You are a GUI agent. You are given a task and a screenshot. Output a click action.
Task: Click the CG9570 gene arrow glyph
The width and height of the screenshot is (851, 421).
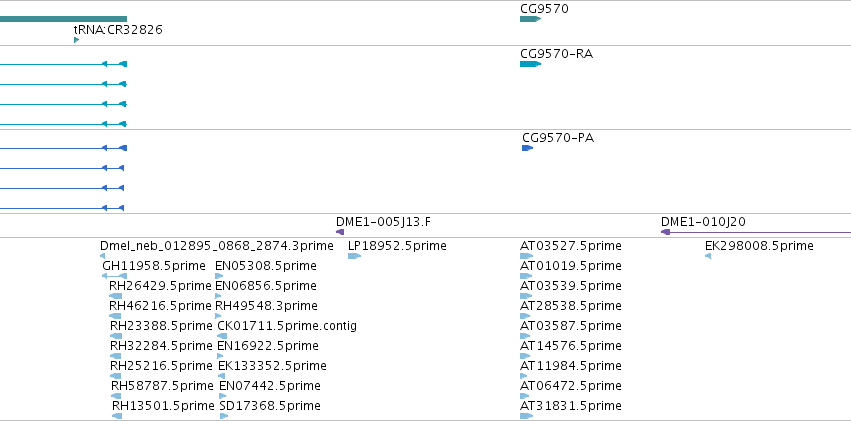(530, 19)
